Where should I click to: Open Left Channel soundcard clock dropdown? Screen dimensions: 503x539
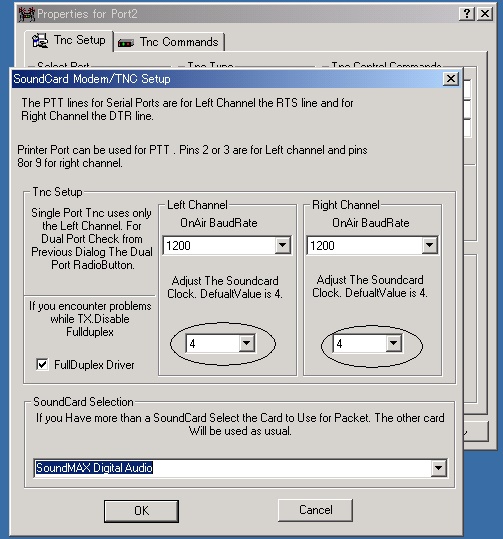tap(247, 343)
